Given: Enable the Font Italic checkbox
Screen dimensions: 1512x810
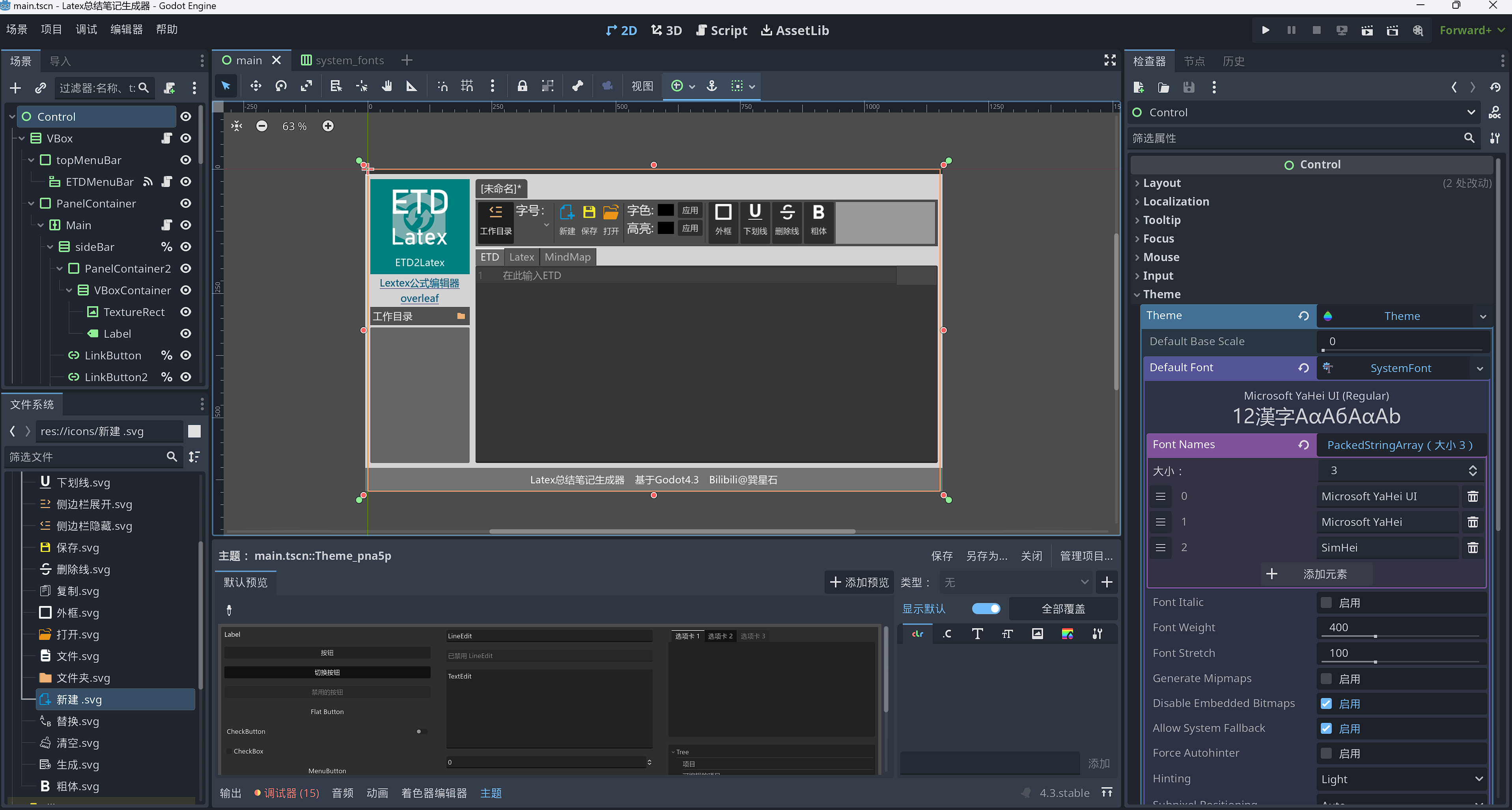Looking at the screenshot, I should [x=1326, y=602].
